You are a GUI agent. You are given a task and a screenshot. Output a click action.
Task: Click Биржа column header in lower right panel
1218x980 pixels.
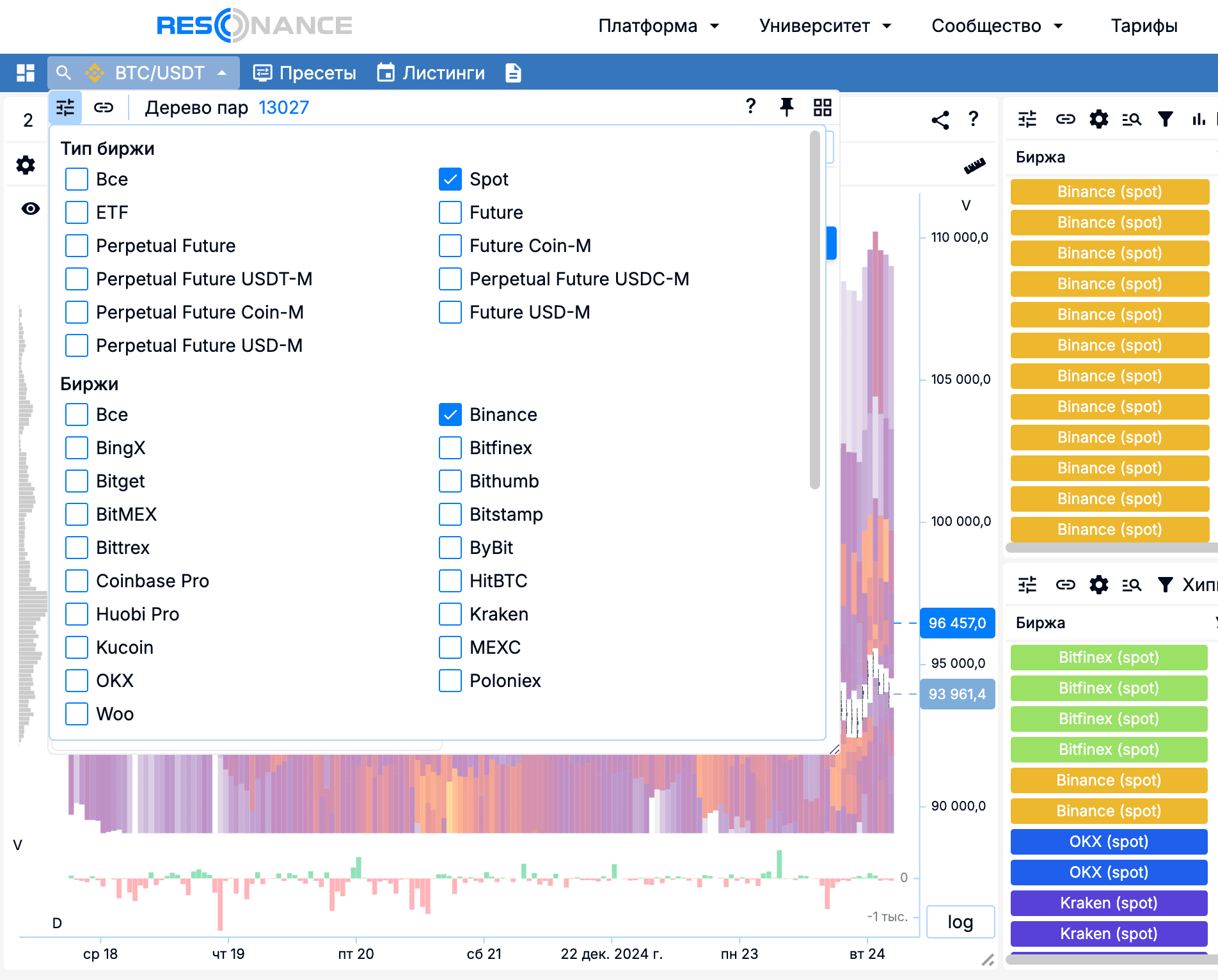click(x=1041, y=623)
